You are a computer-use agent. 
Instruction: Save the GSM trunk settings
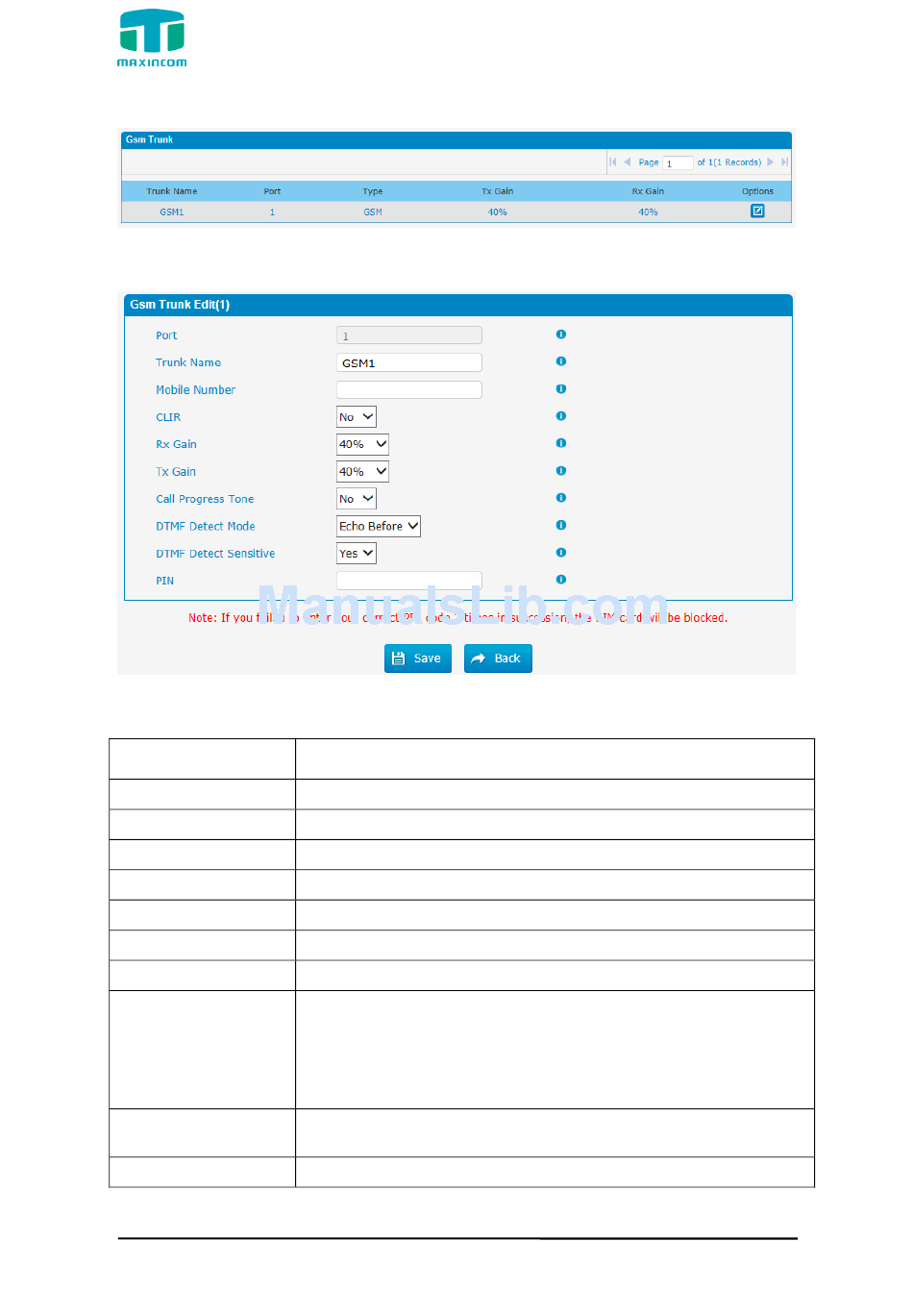(x=418, y=658)
